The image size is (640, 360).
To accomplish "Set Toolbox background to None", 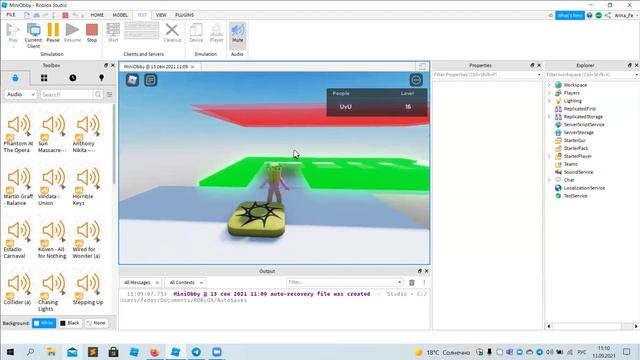I will pos(96,323).
